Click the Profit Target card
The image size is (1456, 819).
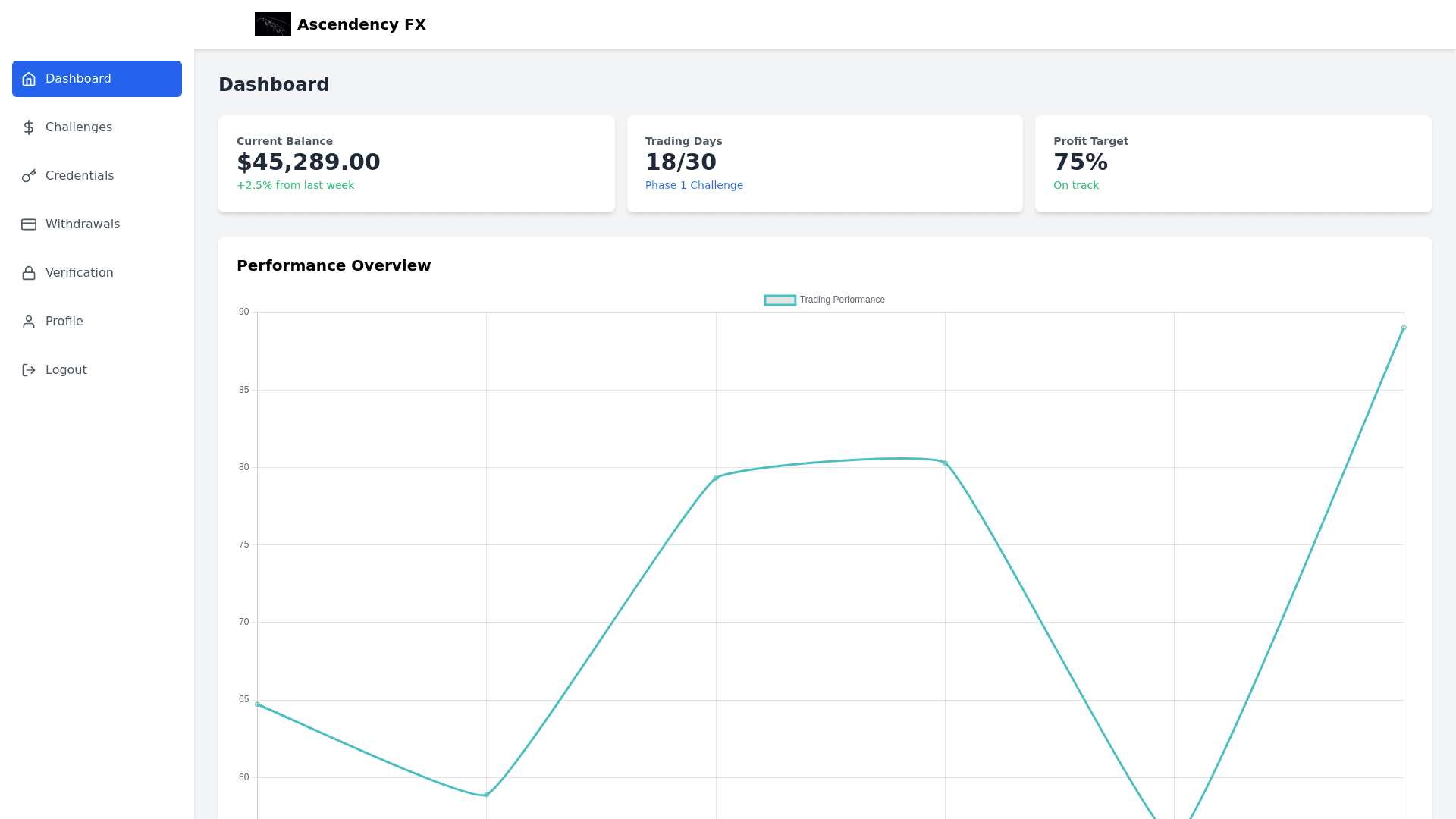[x=1233, y=164]
